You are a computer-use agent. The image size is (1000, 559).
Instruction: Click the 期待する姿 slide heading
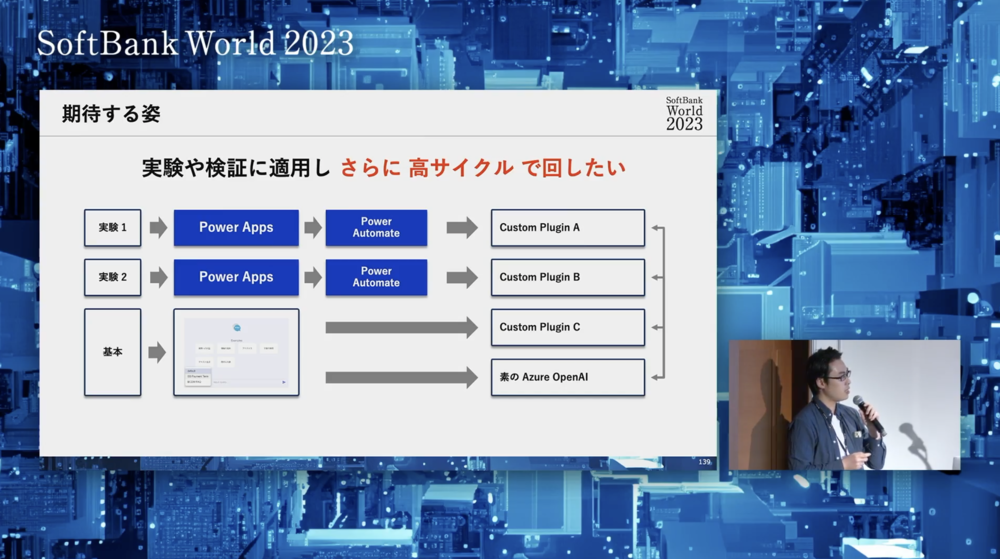point(111,114)
